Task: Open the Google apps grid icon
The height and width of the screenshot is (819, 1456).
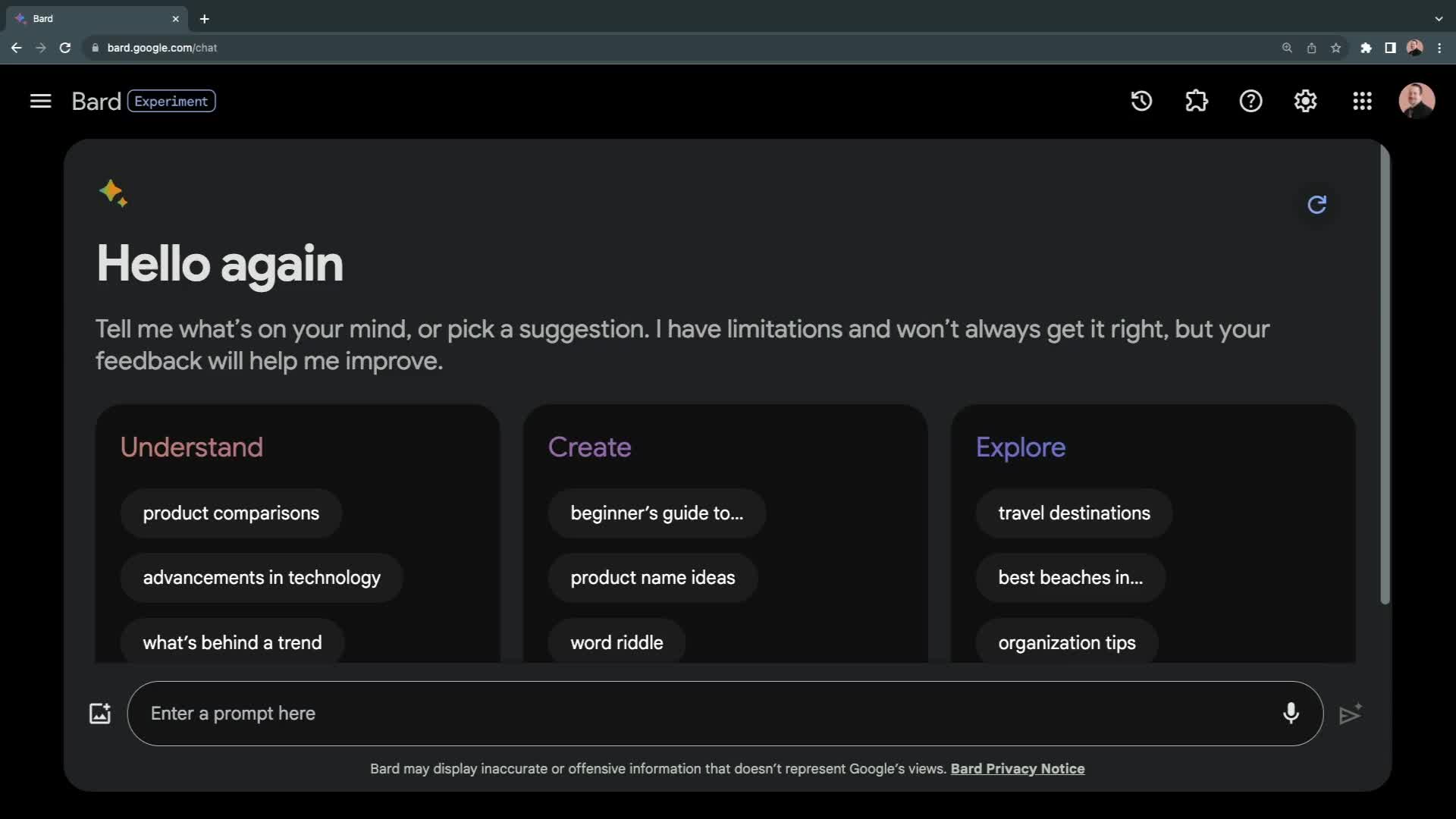Action: pos(1362,101)
